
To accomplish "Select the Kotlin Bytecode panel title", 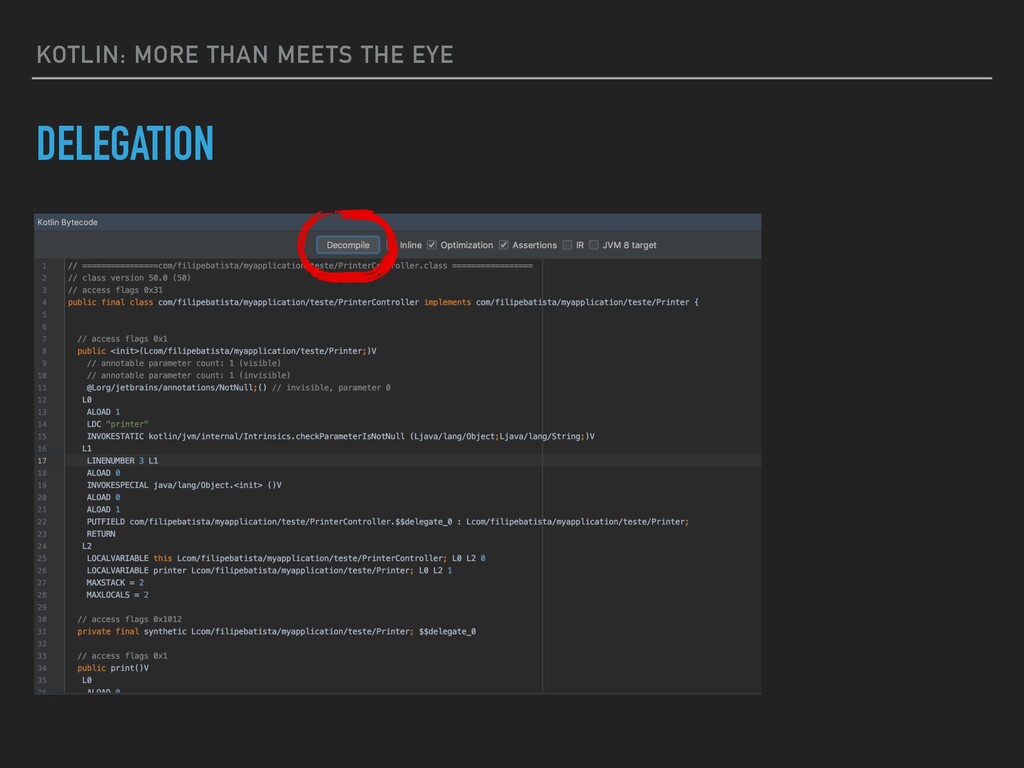I will [67, 222].
